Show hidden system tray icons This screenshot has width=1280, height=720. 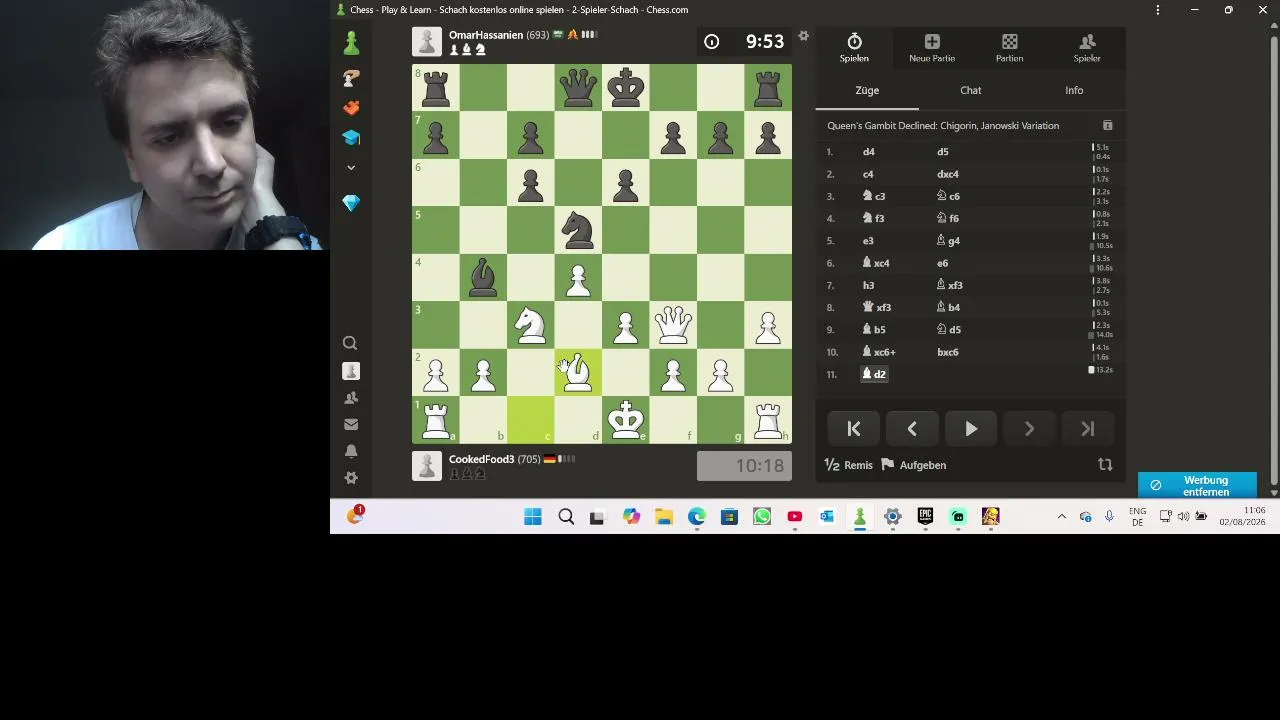[1061, 517]
